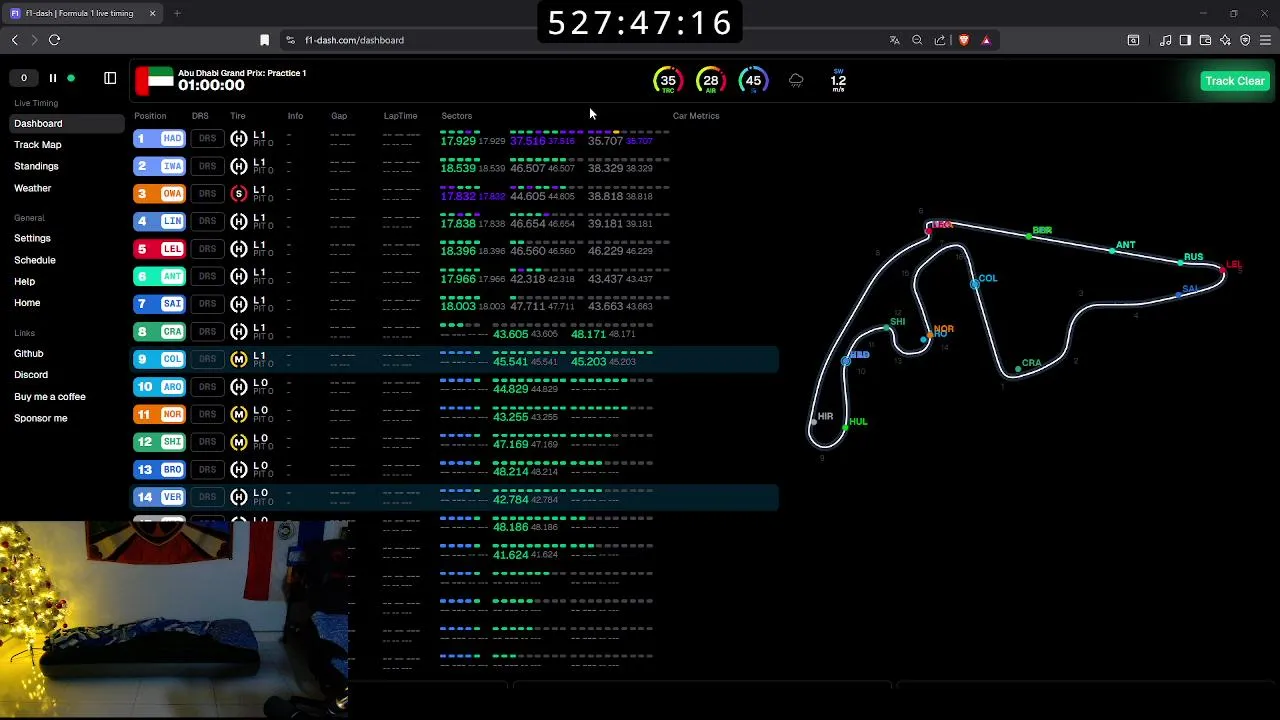
Task: Click DRS indicator in OWA row
Action: click(207, 194)
